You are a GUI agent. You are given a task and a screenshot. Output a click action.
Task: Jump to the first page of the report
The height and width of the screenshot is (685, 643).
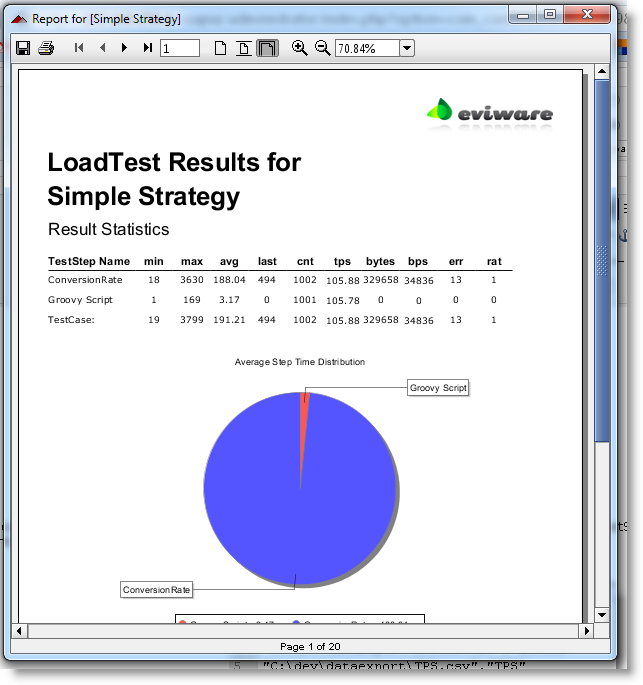(79, 47)
